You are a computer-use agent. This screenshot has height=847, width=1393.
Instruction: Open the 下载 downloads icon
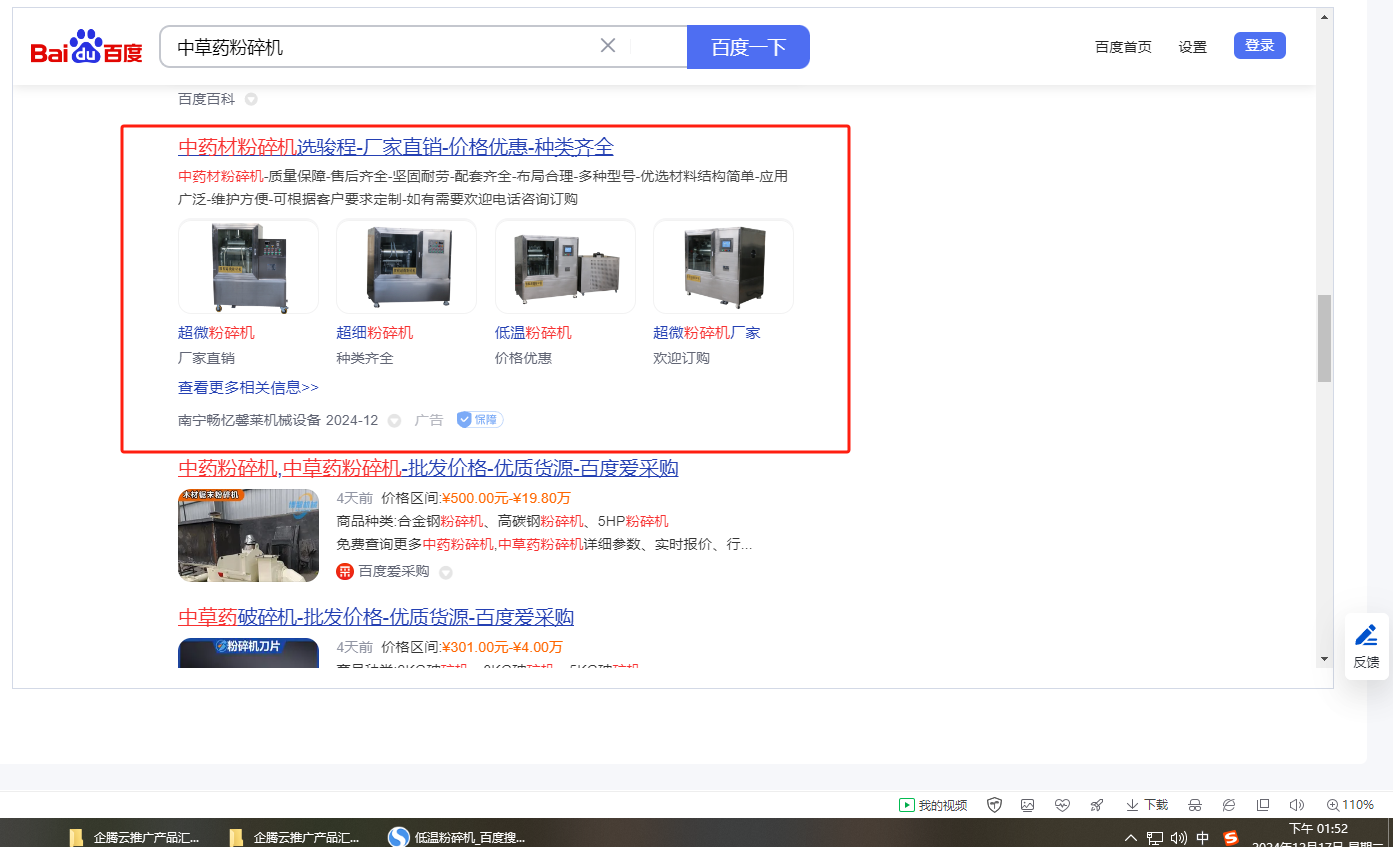(1146, 805)
